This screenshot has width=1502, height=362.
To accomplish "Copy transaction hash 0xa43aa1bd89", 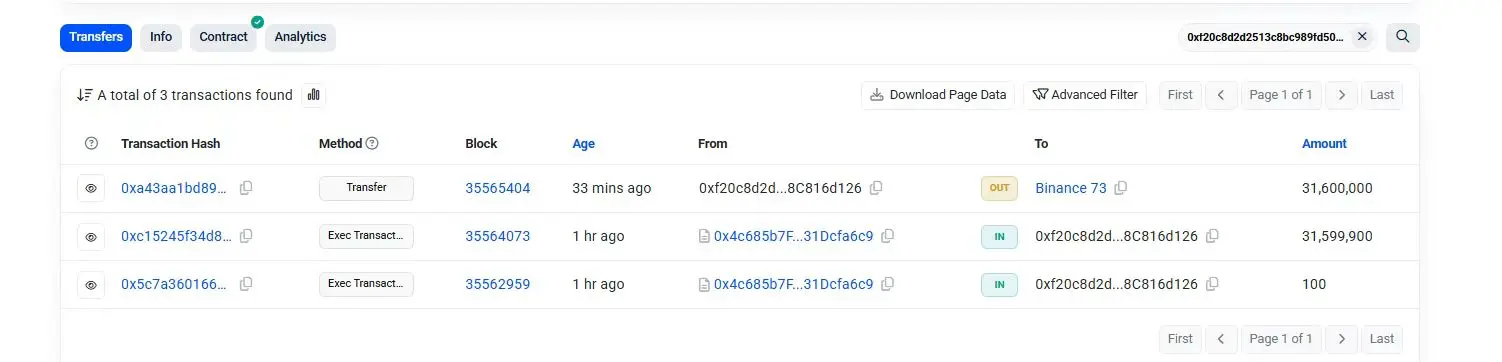I will (246, 188).
